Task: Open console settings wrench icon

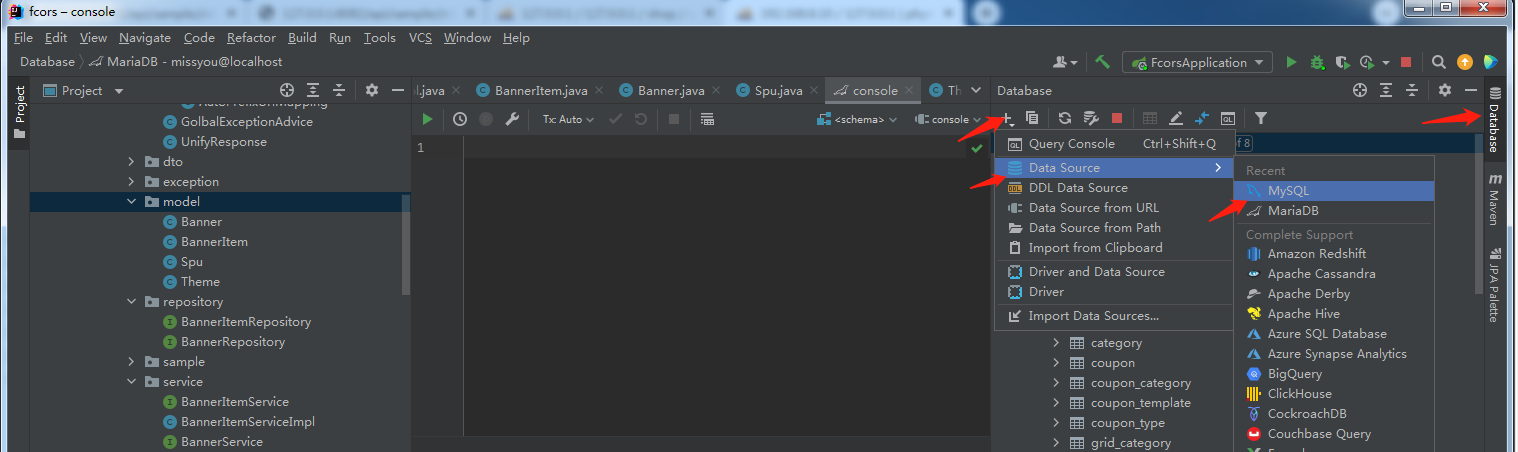Action: click(x=512, y=119)
